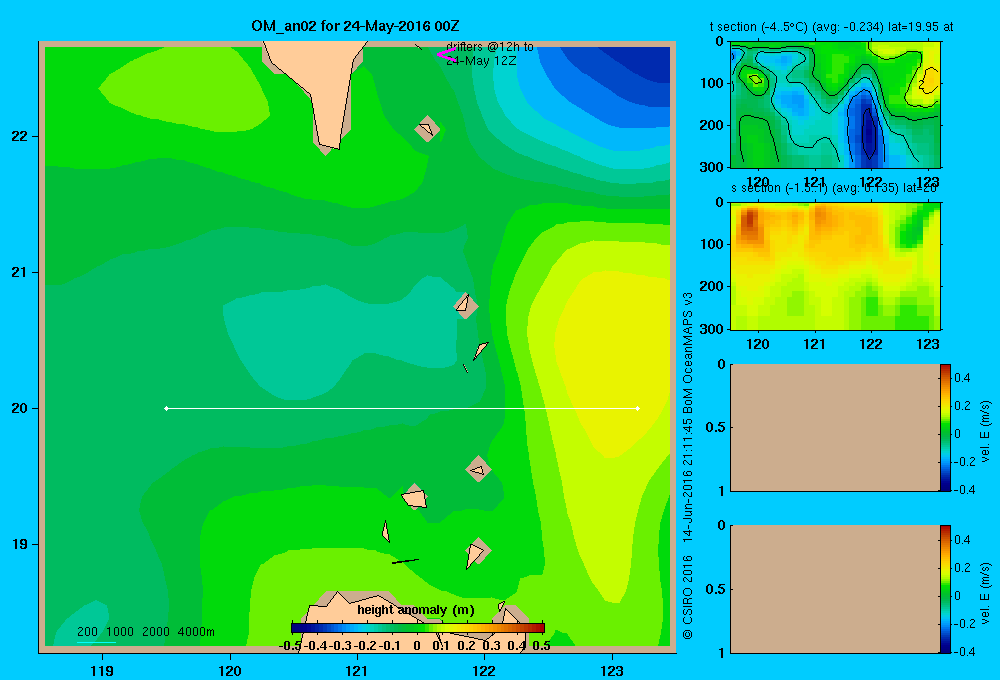Click the color bar of the lower vel. E panel
This screenshot has height=680, width=1000.
click(945, 589)
